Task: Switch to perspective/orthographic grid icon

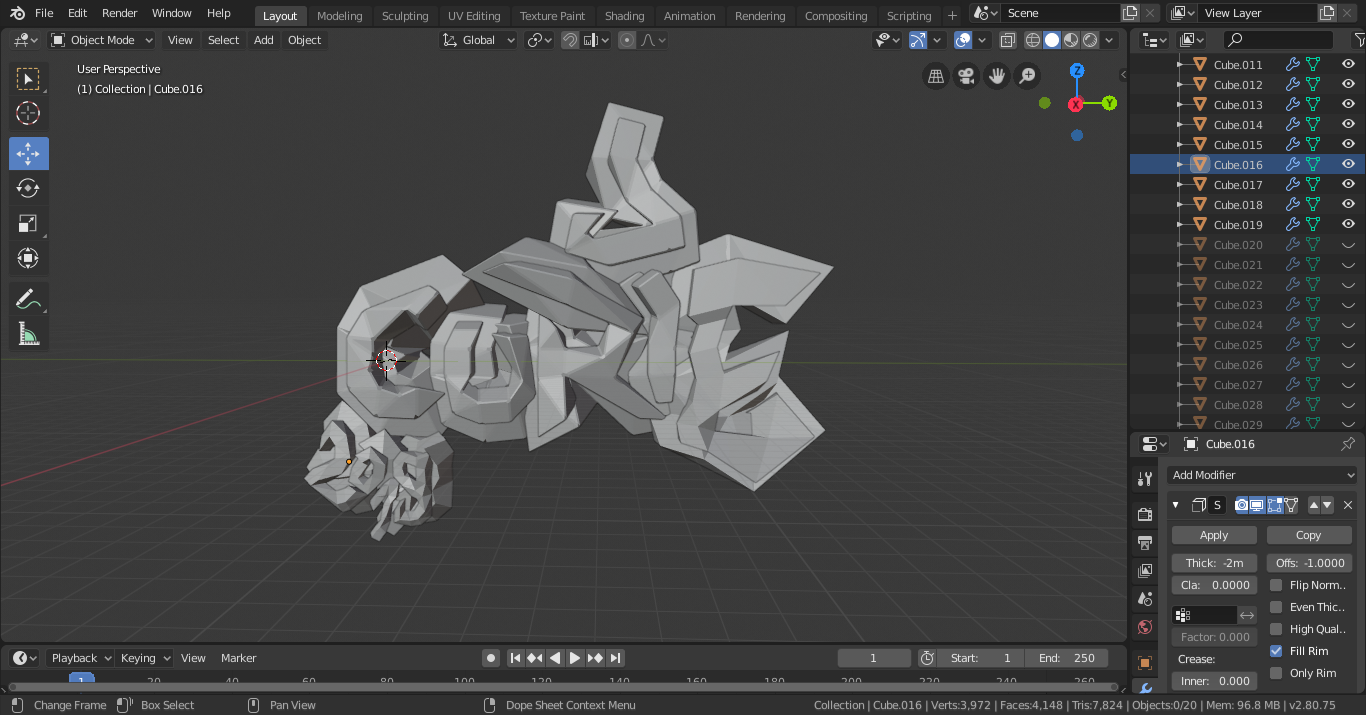Action: pos(936,76)
